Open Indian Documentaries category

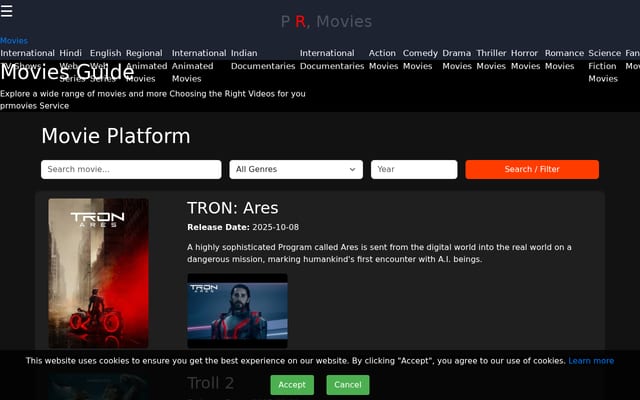263,60
